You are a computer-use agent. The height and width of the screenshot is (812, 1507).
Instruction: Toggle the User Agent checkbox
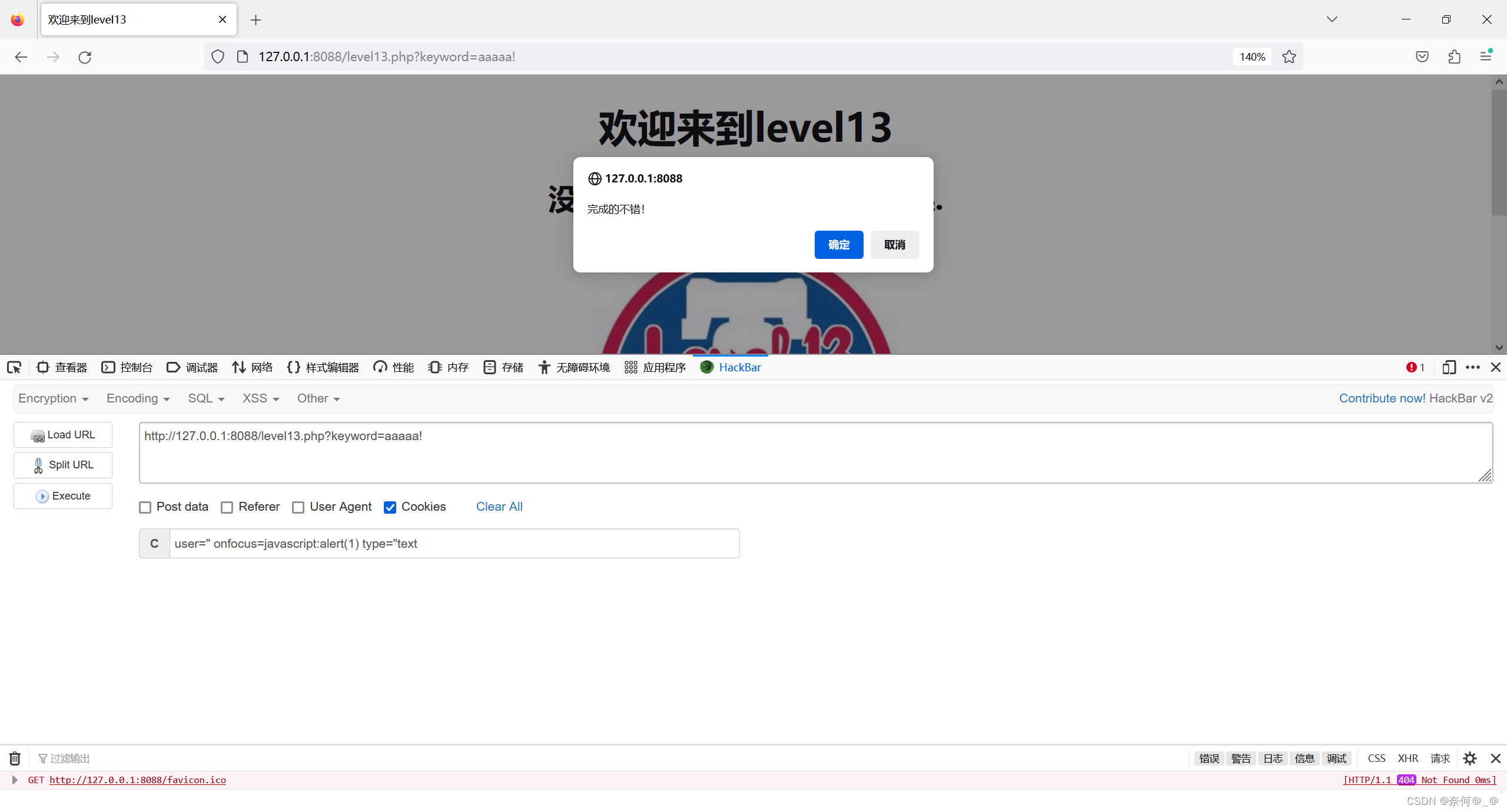pos(299,507)
